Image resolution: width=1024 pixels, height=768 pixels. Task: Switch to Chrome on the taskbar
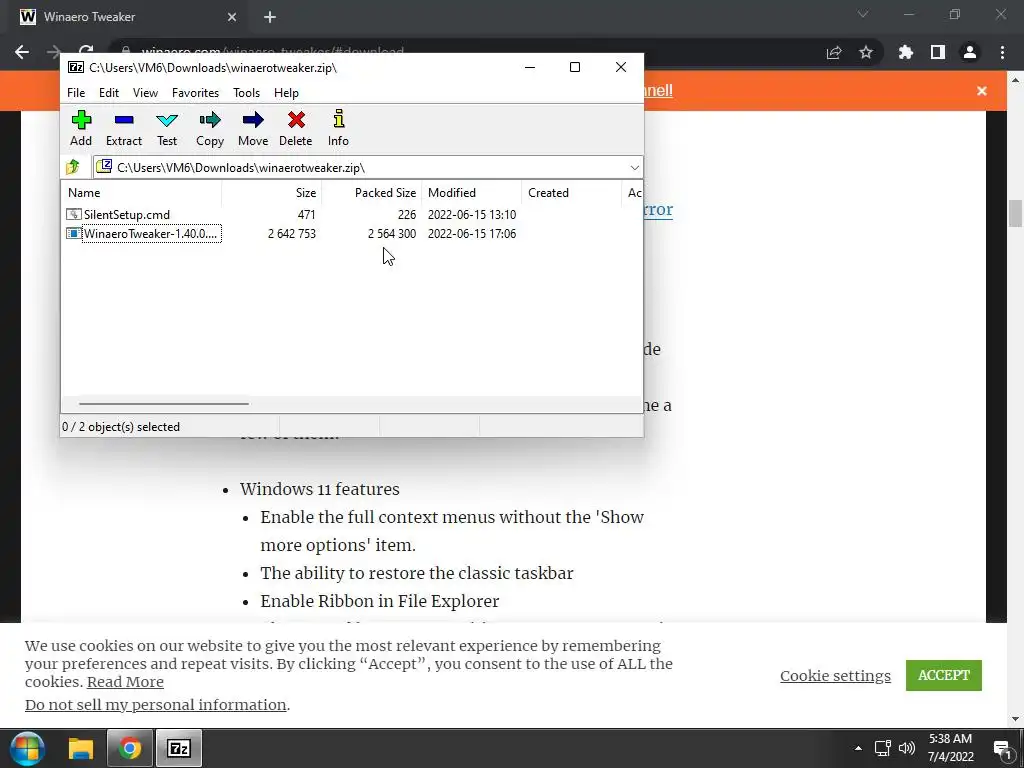tap(129, 748)
